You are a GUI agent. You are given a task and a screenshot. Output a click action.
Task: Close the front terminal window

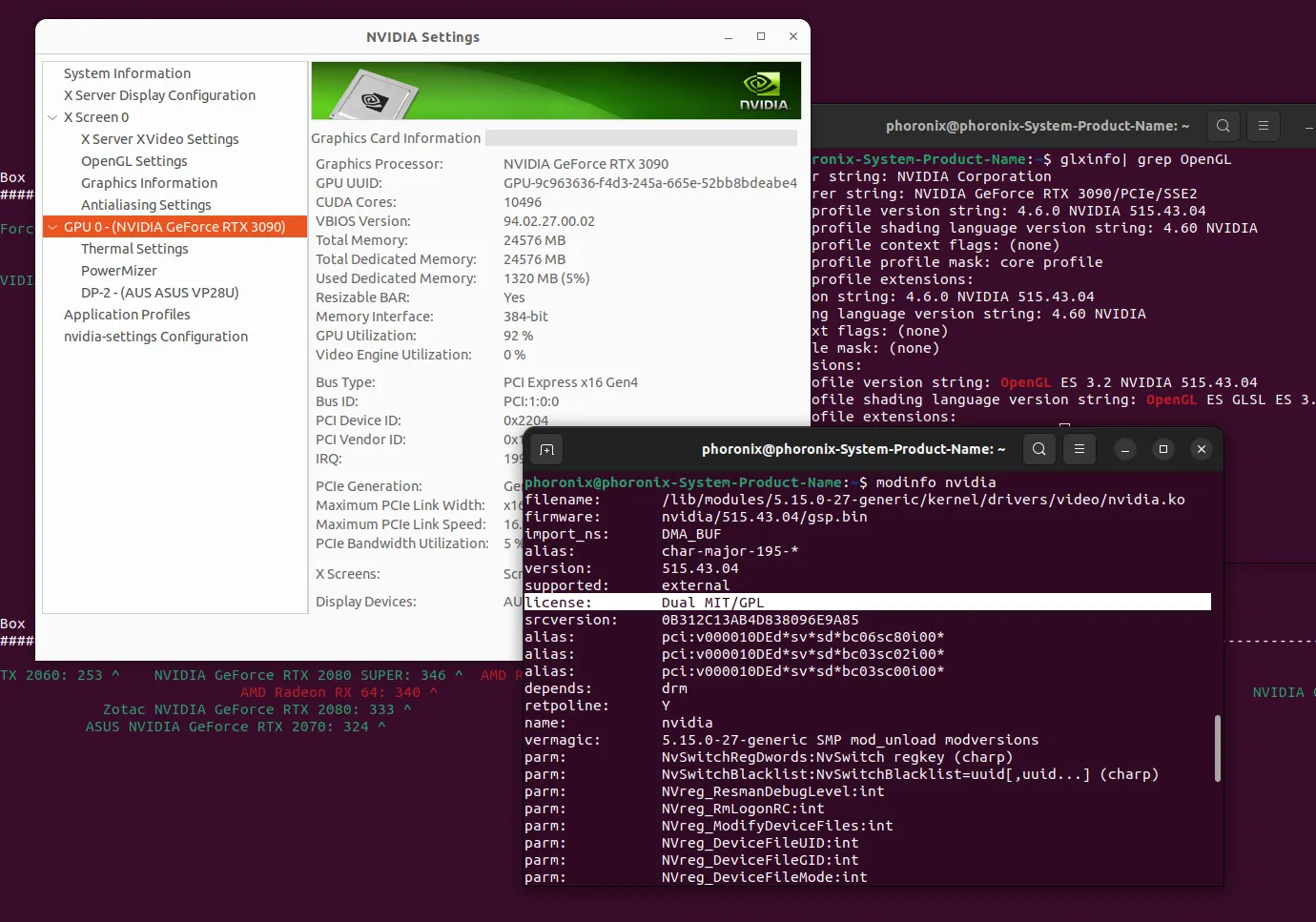point(1202,449)
